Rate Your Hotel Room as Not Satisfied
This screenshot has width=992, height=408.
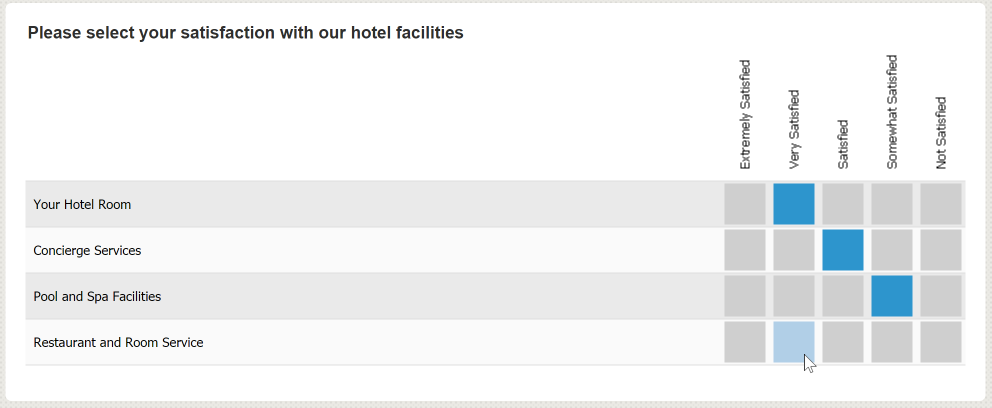click(941, 204)
